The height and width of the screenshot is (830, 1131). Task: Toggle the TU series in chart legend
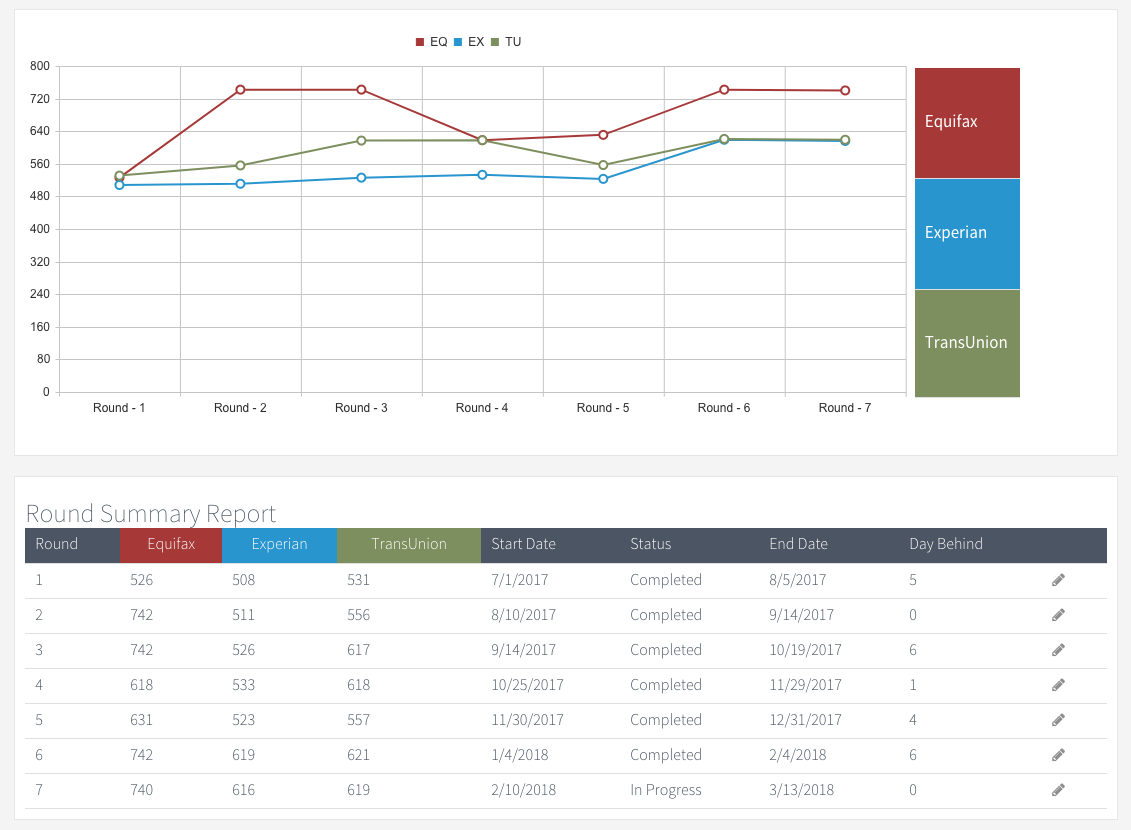click(x=506, y=42)
